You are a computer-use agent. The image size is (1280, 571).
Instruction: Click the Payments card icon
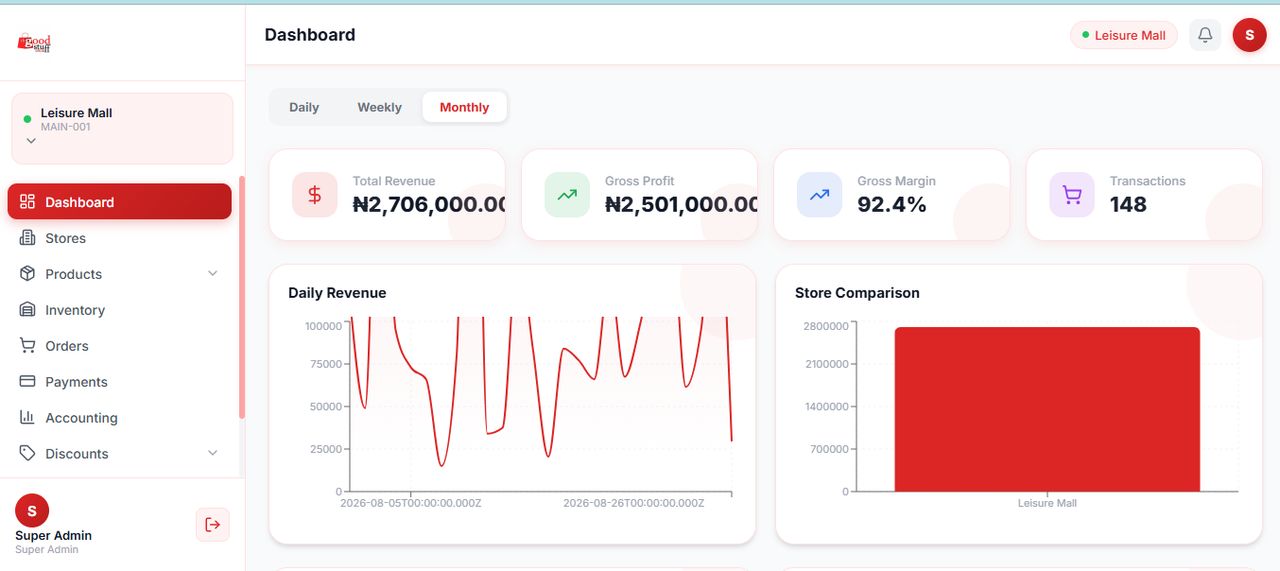point(27,381)
